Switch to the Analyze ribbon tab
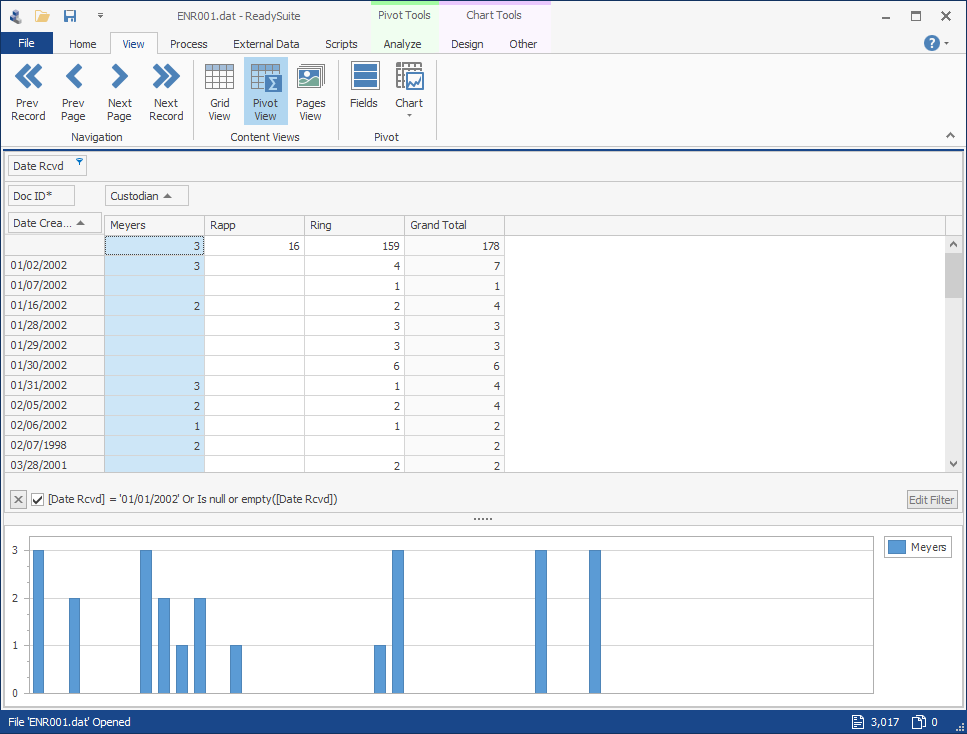The height and width of the screenshot is (734, 967). click(x=403, y=43)
